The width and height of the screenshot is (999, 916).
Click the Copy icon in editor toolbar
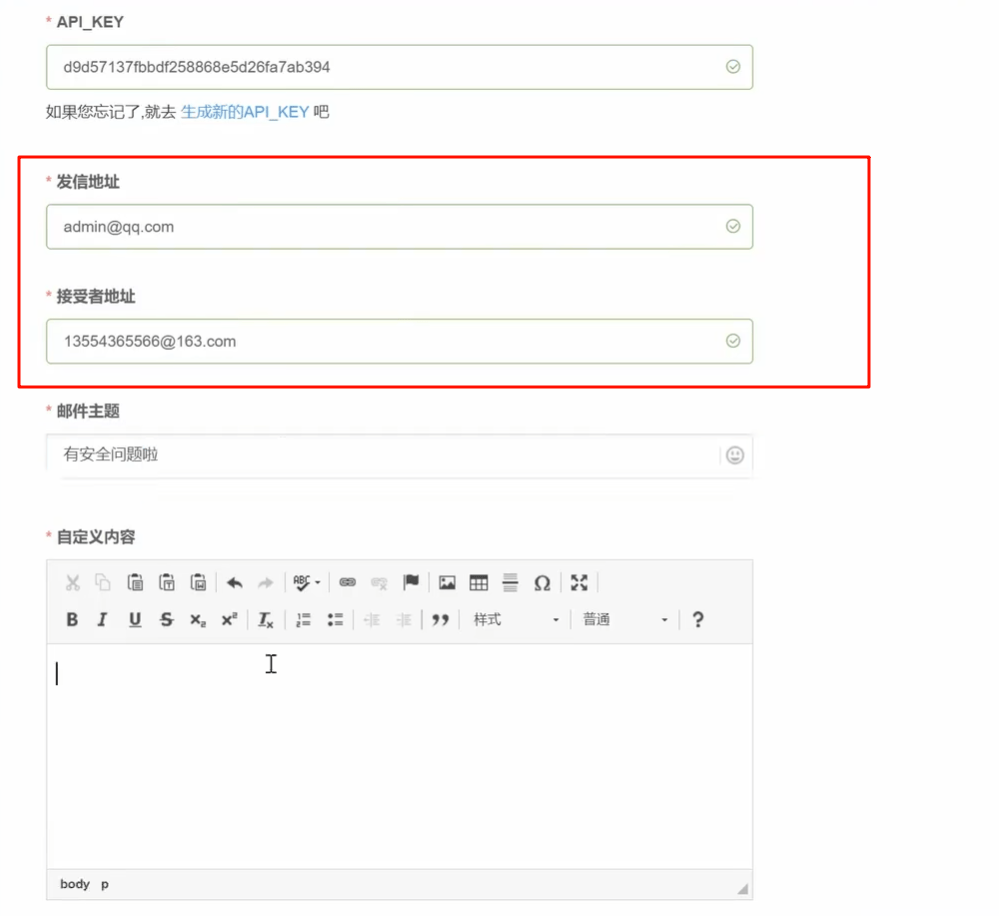(103, 582)
